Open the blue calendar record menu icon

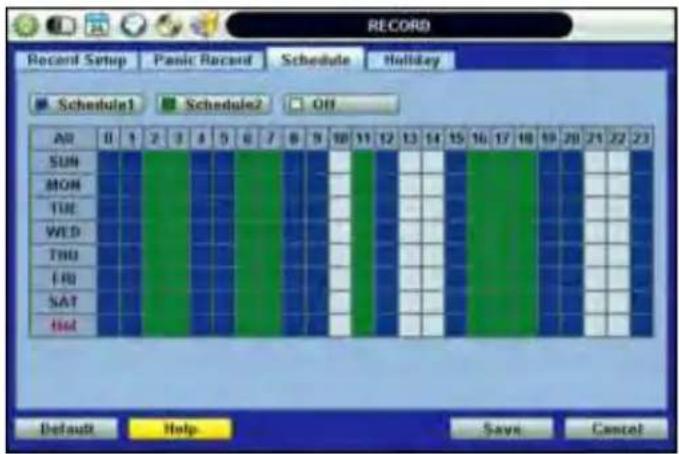click(x=97, y=25)
